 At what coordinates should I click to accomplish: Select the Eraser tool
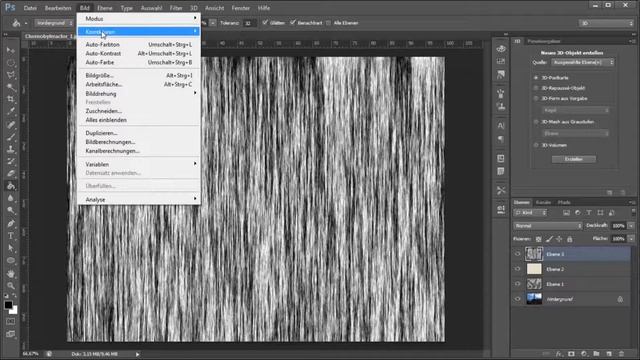11,173
